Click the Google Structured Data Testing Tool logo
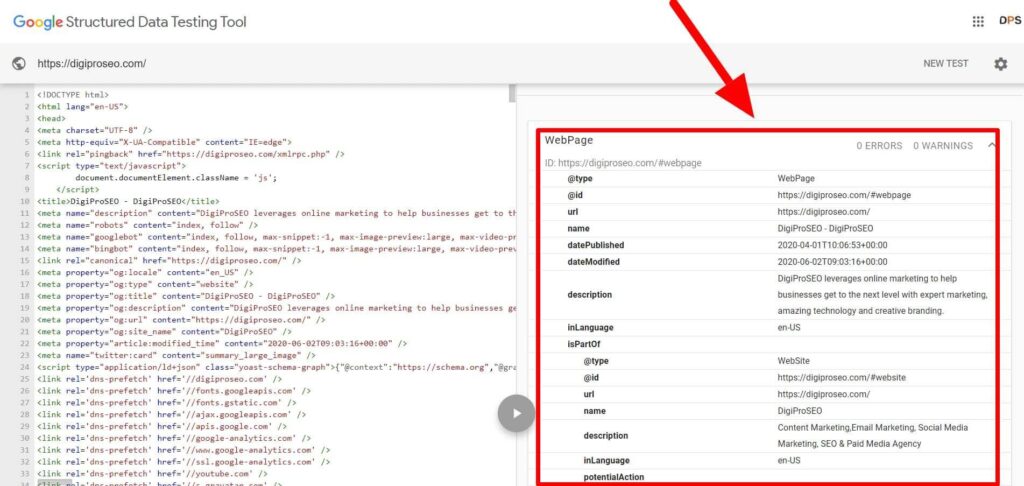Viewport: 1024px width, 486px height. (130, 22)
